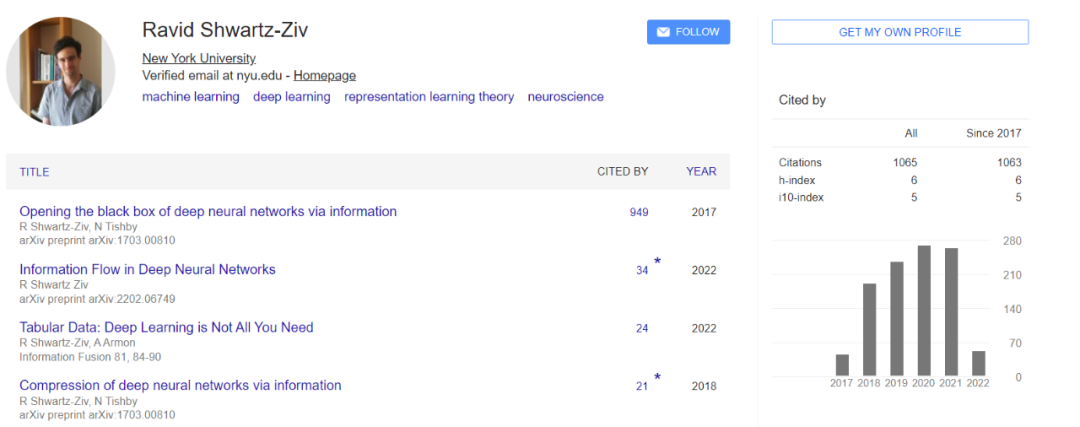1080x427 pixels.
Task: Open the New York University link
Action: pyautogui.click(x=198, y=59)
